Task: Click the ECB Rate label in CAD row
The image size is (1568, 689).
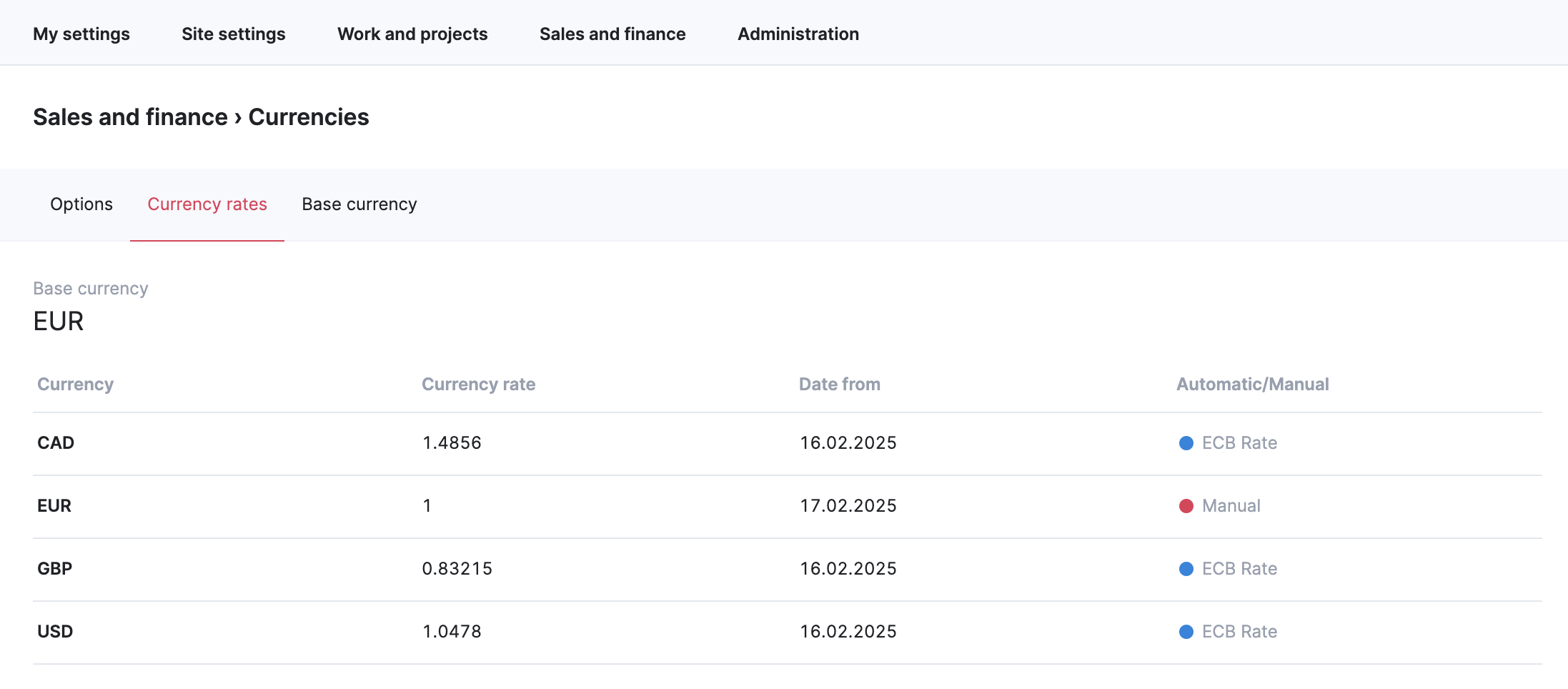Action: (1239, 443)
